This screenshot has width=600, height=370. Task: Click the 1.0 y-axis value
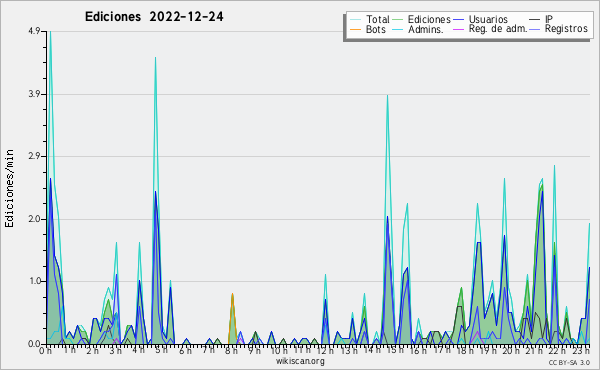34,282
